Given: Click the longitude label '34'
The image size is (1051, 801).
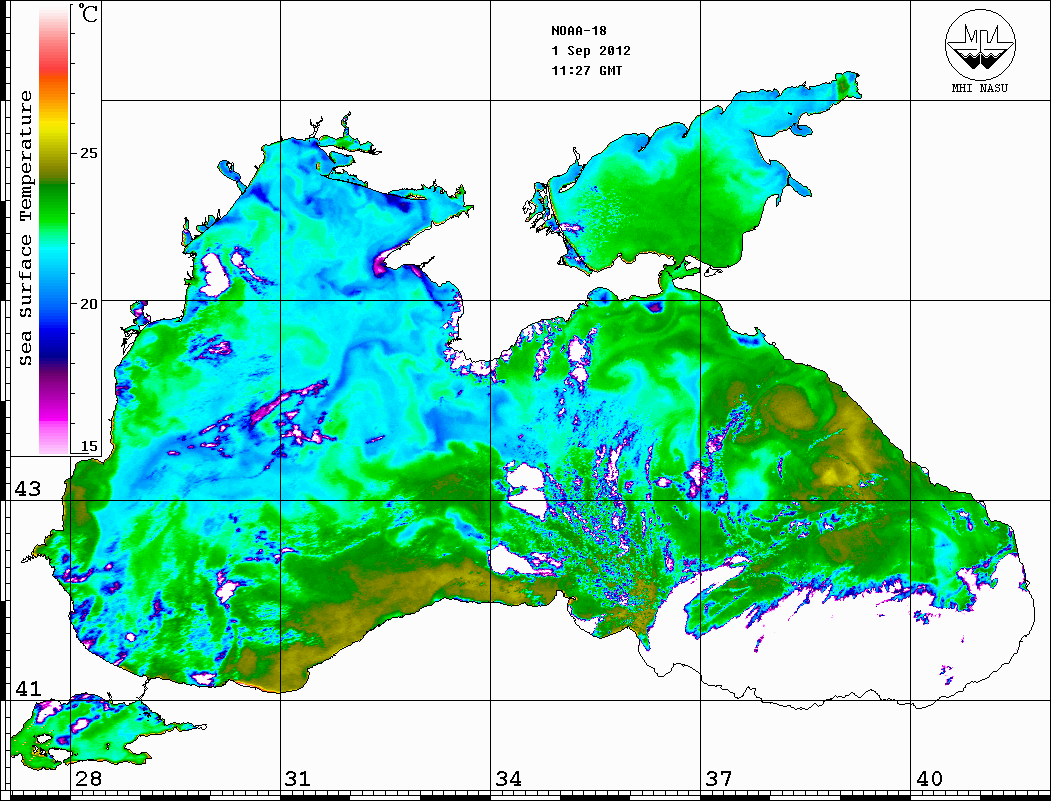Looking at the screenshot, I should pos(508,779).
